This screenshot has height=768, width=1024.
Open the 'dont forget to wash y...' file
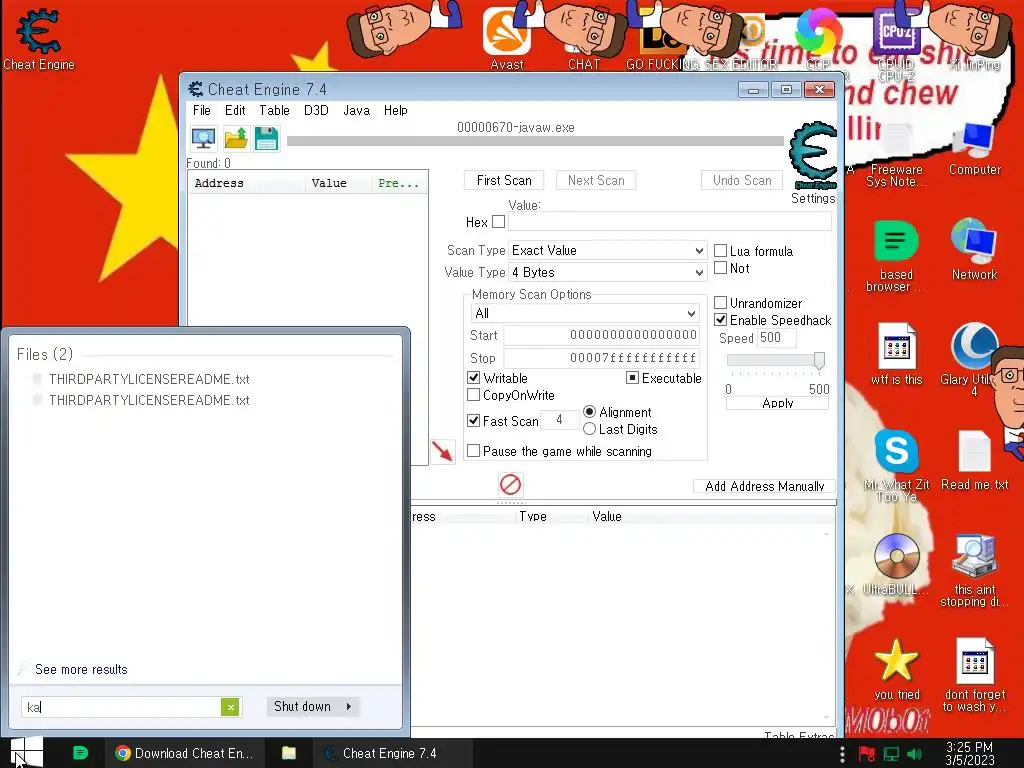click(x=974, y=675)
